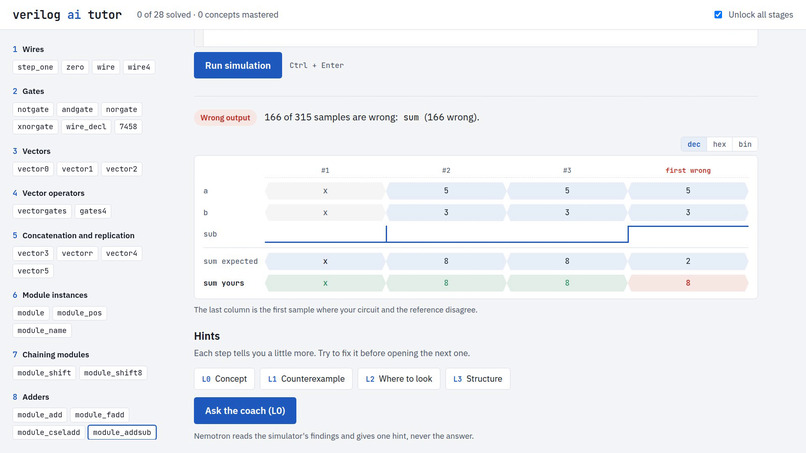Open the norgate problem
This screenshot has width=806, height=453.
[x=121, y=110]
